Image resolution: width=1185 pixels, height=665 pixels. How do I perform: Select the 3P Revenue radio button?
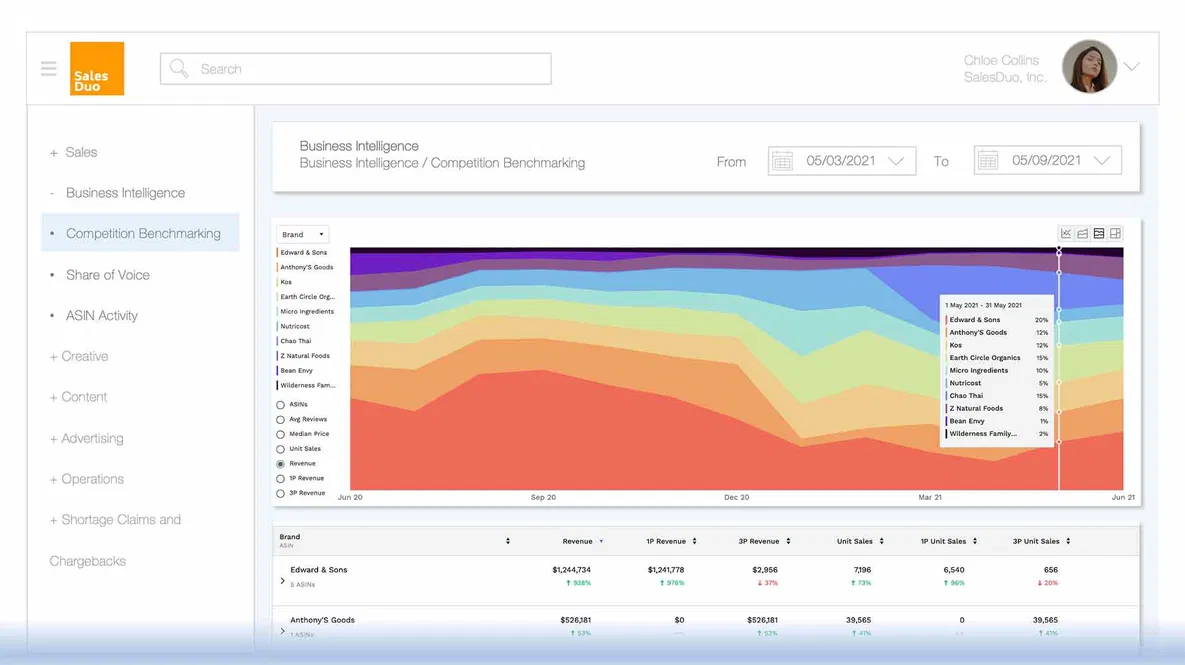point(280,493)
